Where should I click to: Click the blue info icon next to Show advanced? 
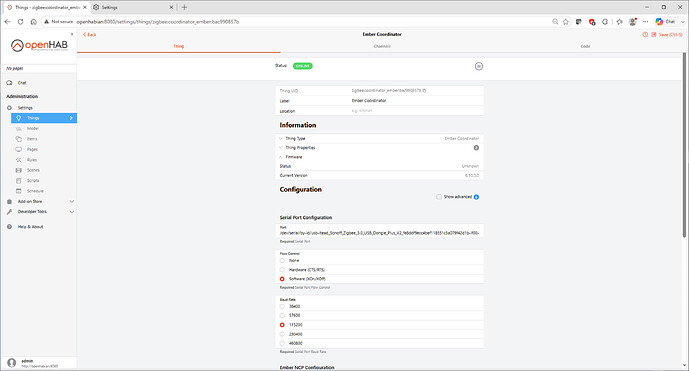coord(476,197)
